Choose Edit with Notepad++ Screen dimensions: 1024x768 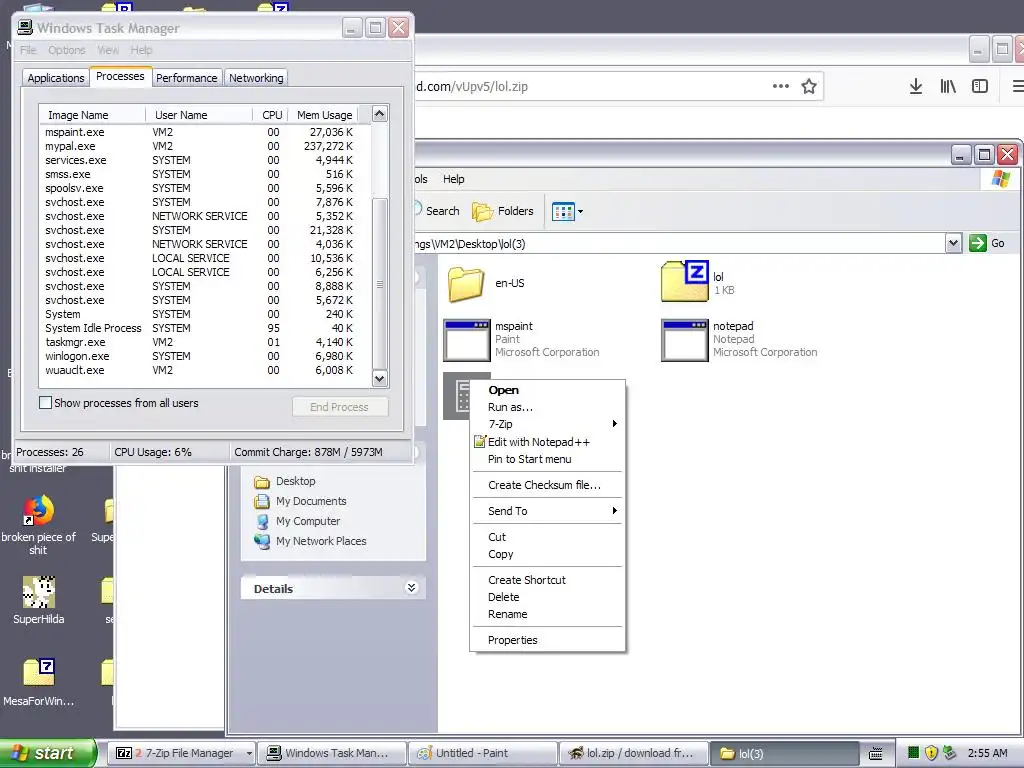tap(545, 442)
